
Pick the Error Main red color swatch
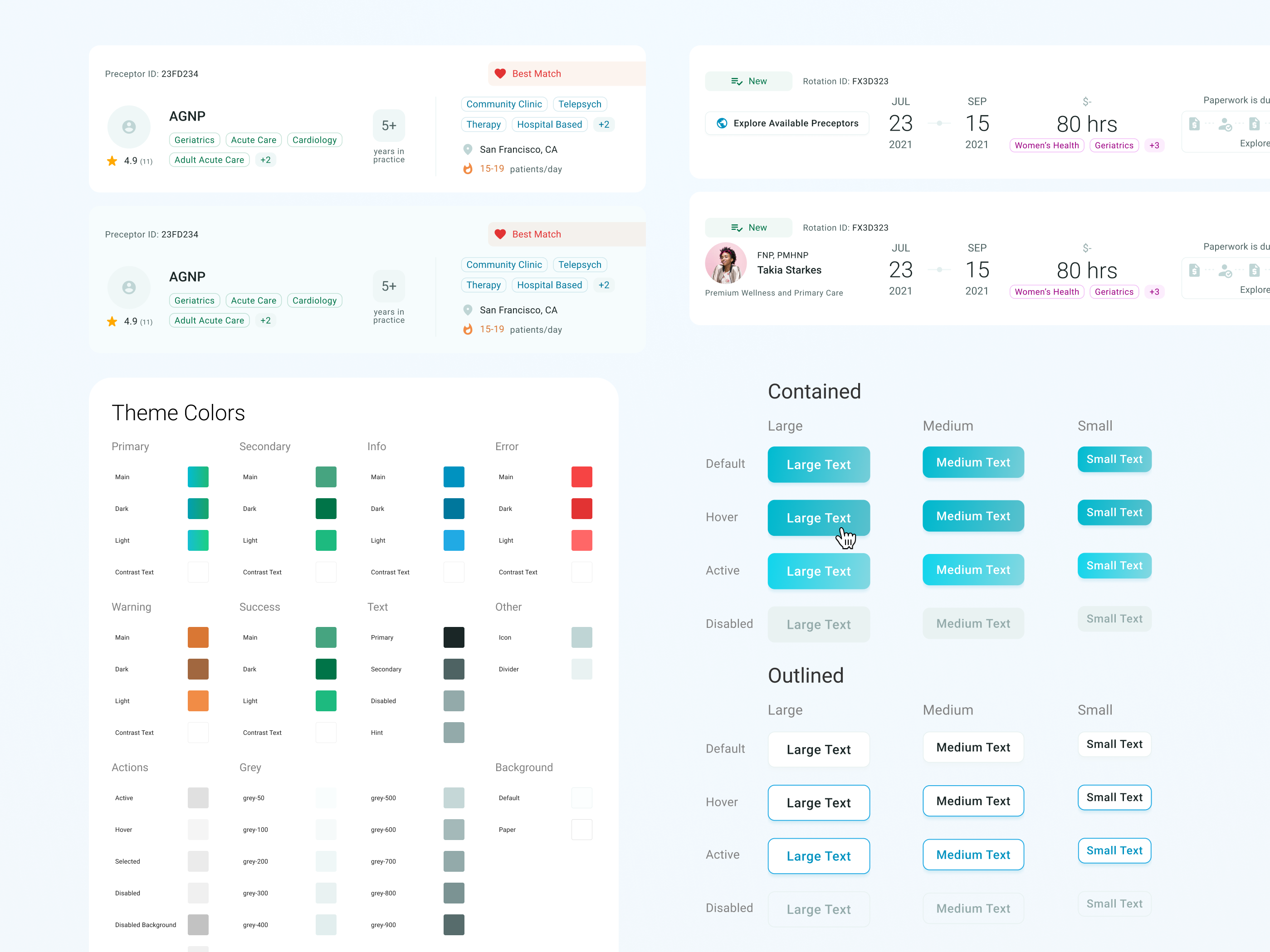(581, 477)
